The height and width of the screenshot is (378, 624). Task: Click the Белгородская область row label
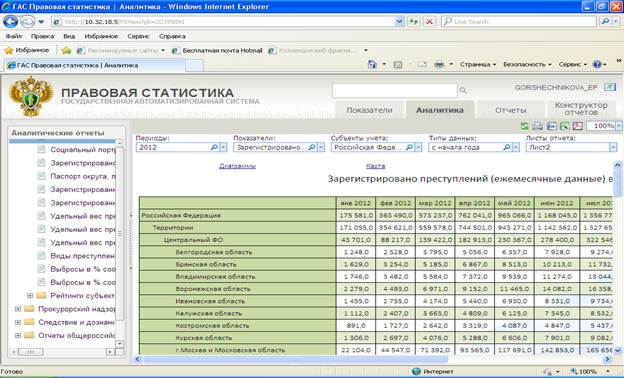pos(214,252)
